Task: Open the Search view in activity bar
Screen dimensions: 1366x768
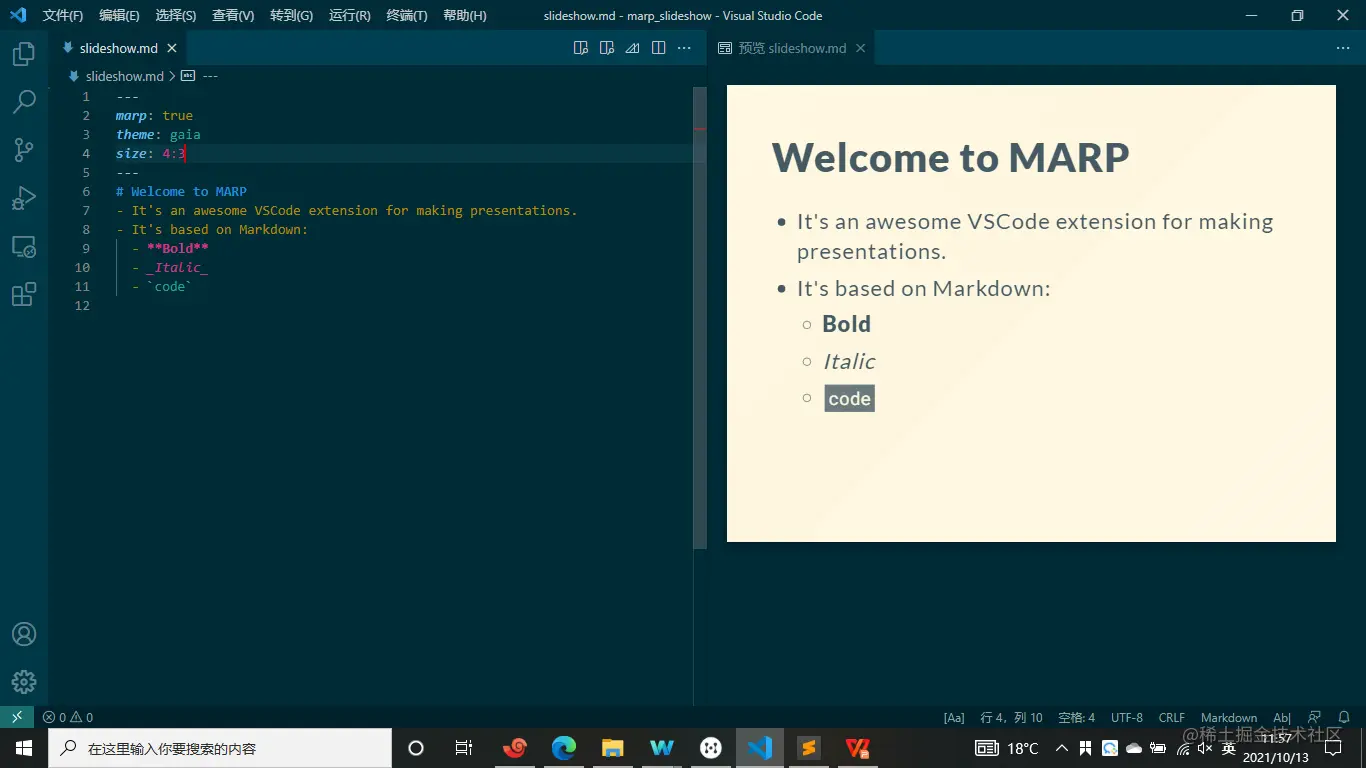Action: [24, 102]
